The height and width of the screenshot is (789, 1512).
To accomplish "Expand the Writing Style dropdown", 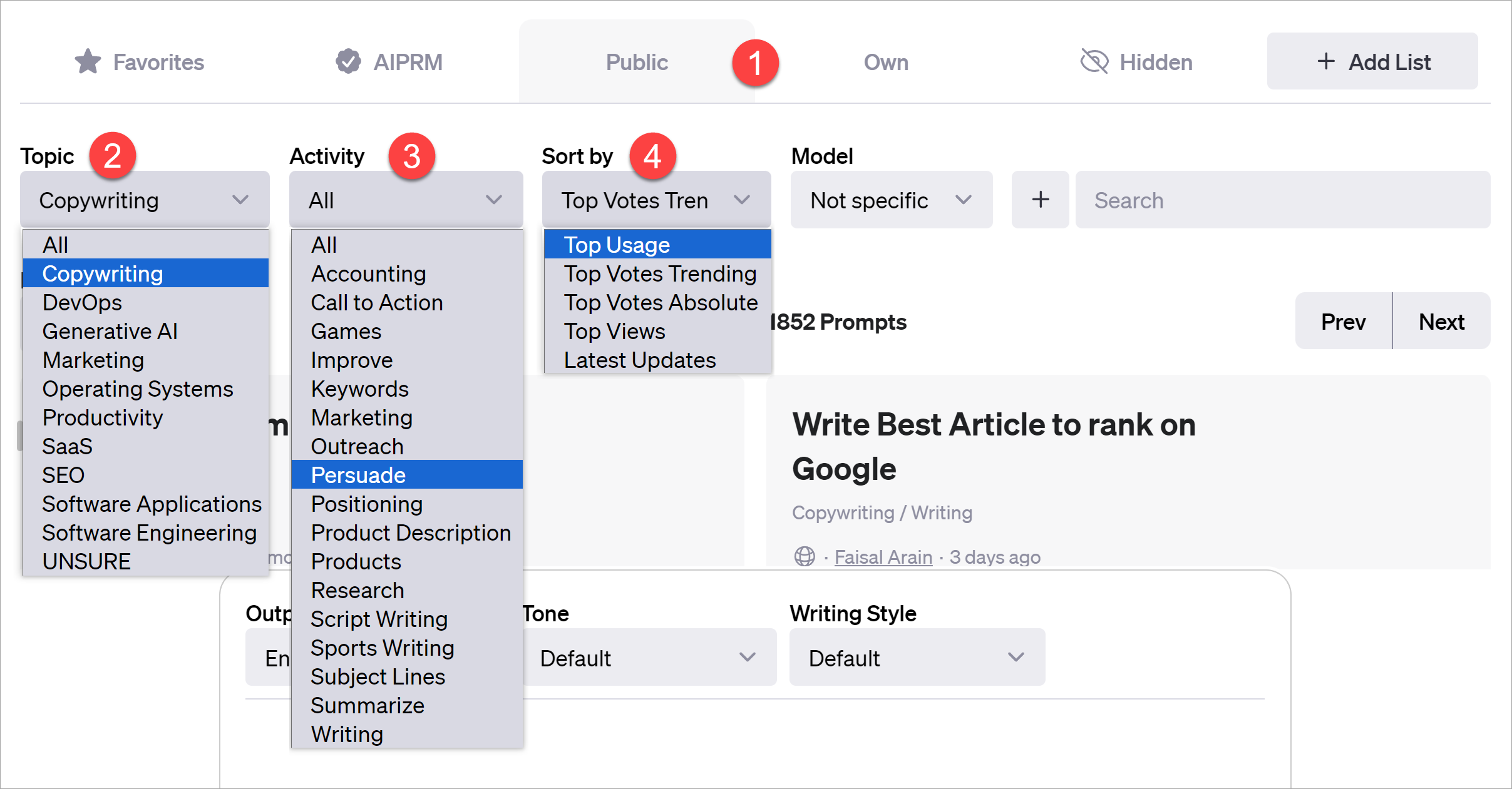I will (x=917, y=658).
